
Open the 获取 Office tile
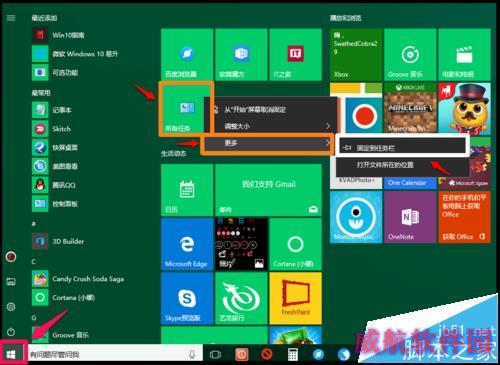click(x=464, y=217)
